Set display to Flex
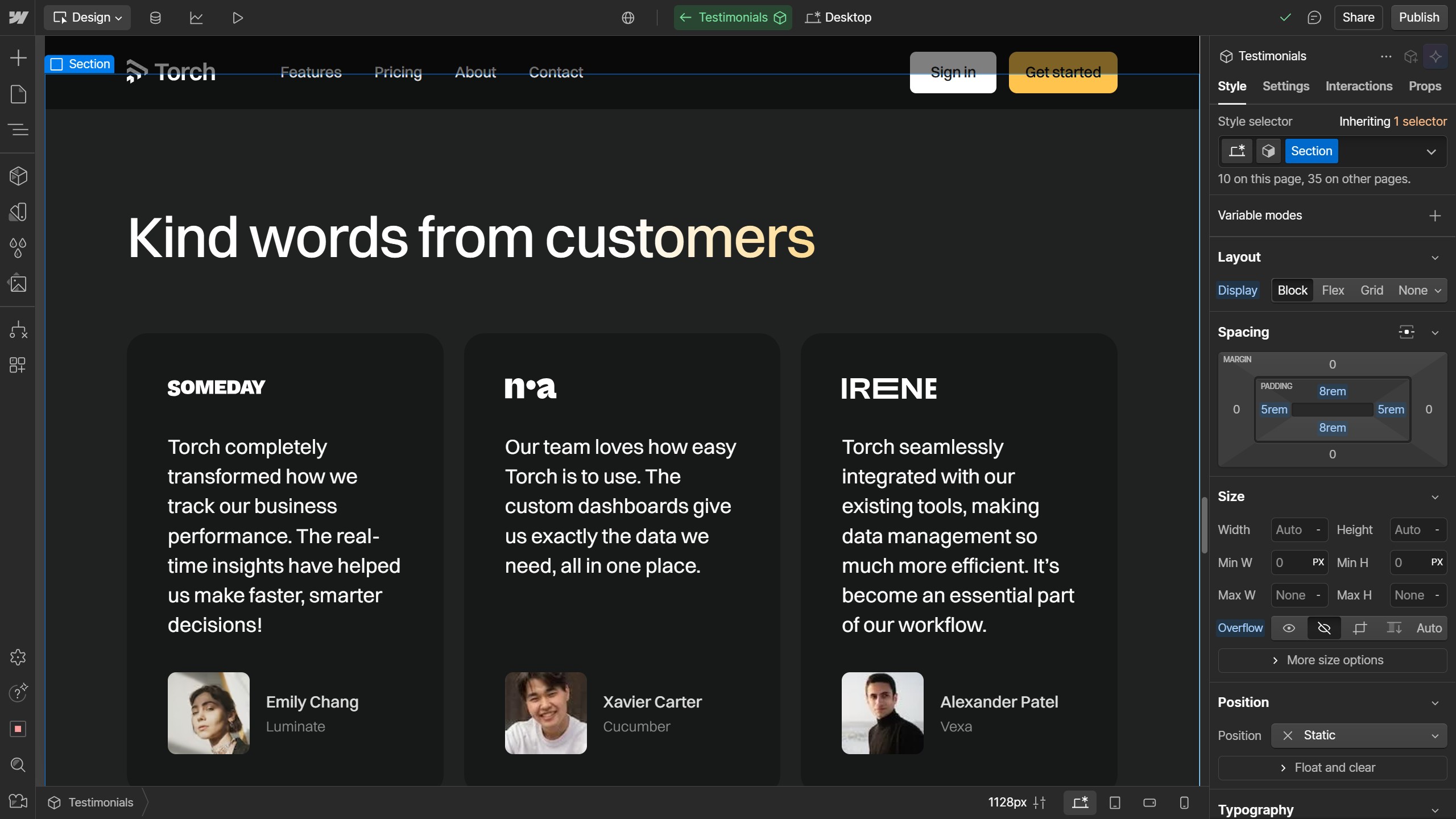Screen dimensions: 1456x819 tap(1333, 291)
